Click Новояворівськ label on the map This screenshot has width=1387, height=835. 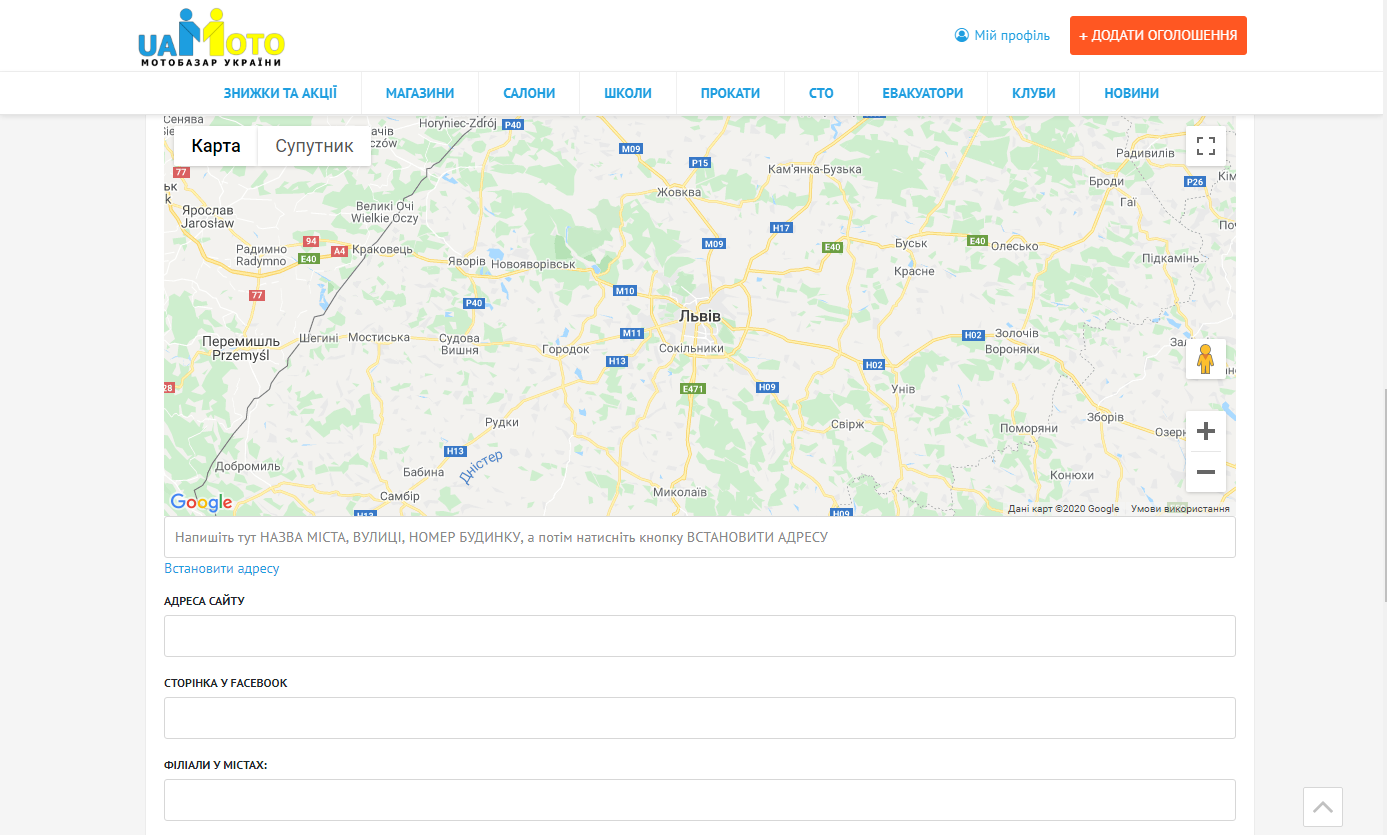tap(535, 264)
